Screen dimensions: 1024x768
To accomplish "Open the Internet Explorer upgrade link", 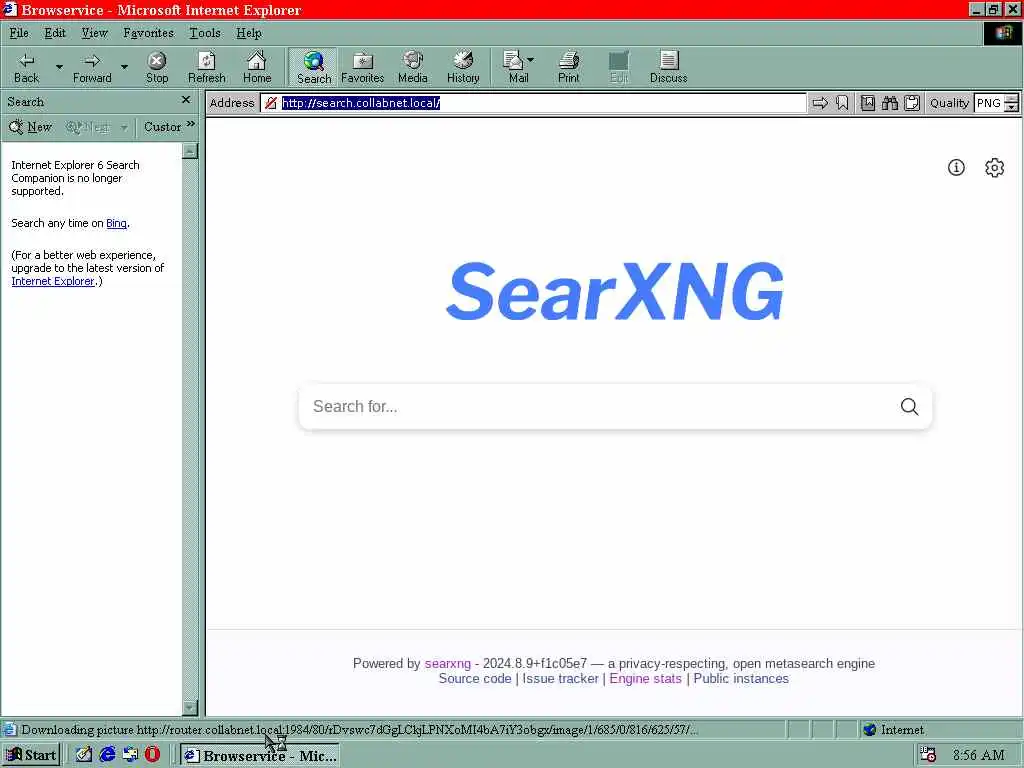I will click(53, 281).
